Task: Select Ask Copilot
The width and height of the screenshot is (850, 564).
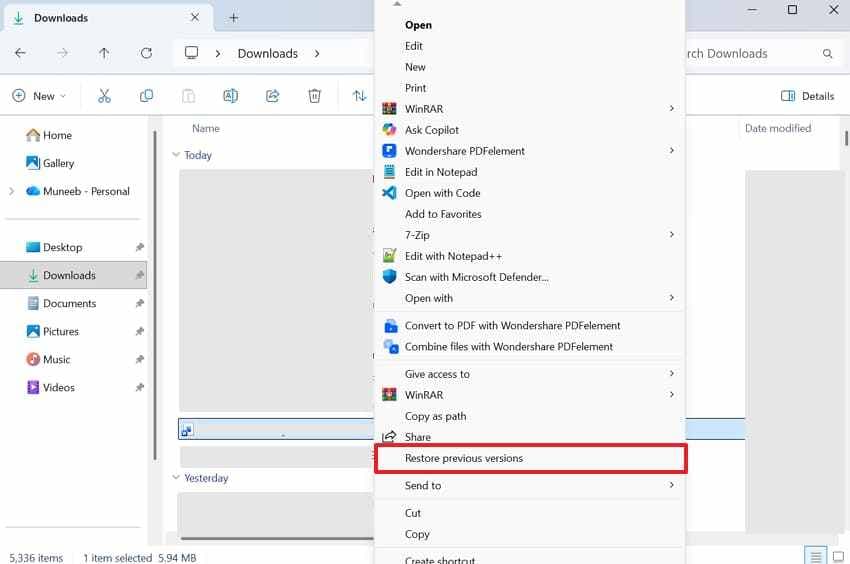Action: (x=531, y=130)
